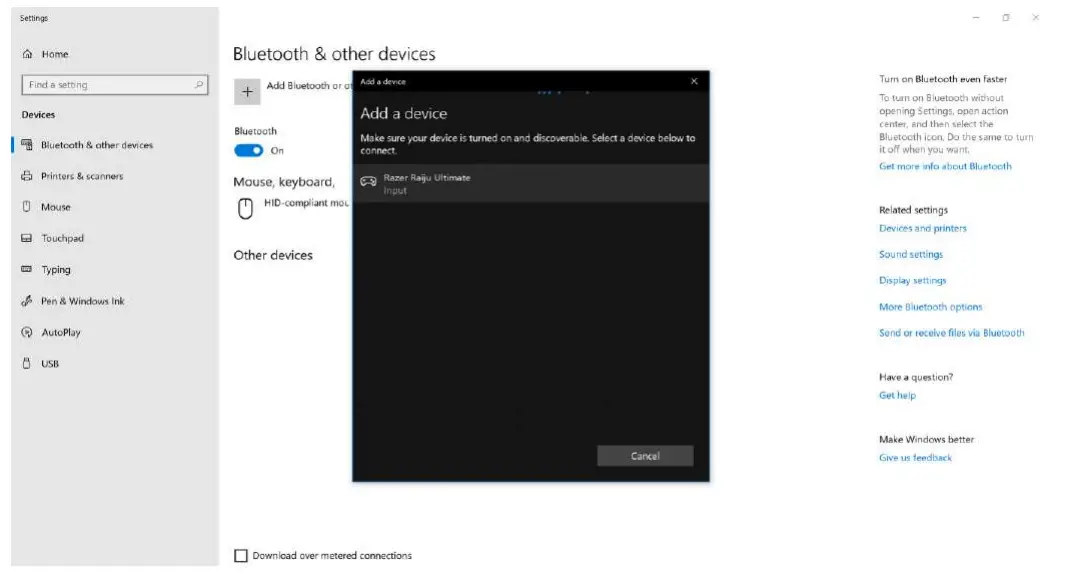
Task: Click the Add Bluetooth or other device label
Action: click(x=309, y=86)
